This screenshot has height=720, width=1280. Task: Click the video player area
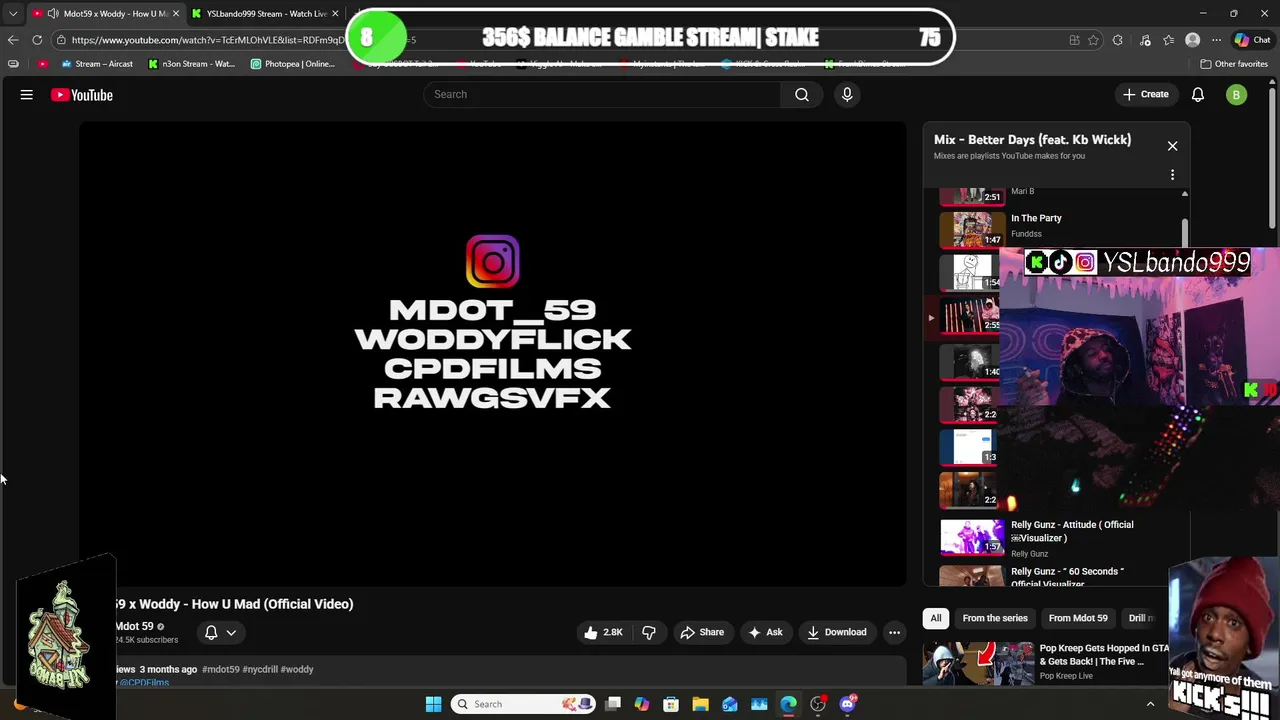click(x=493, y=353)
